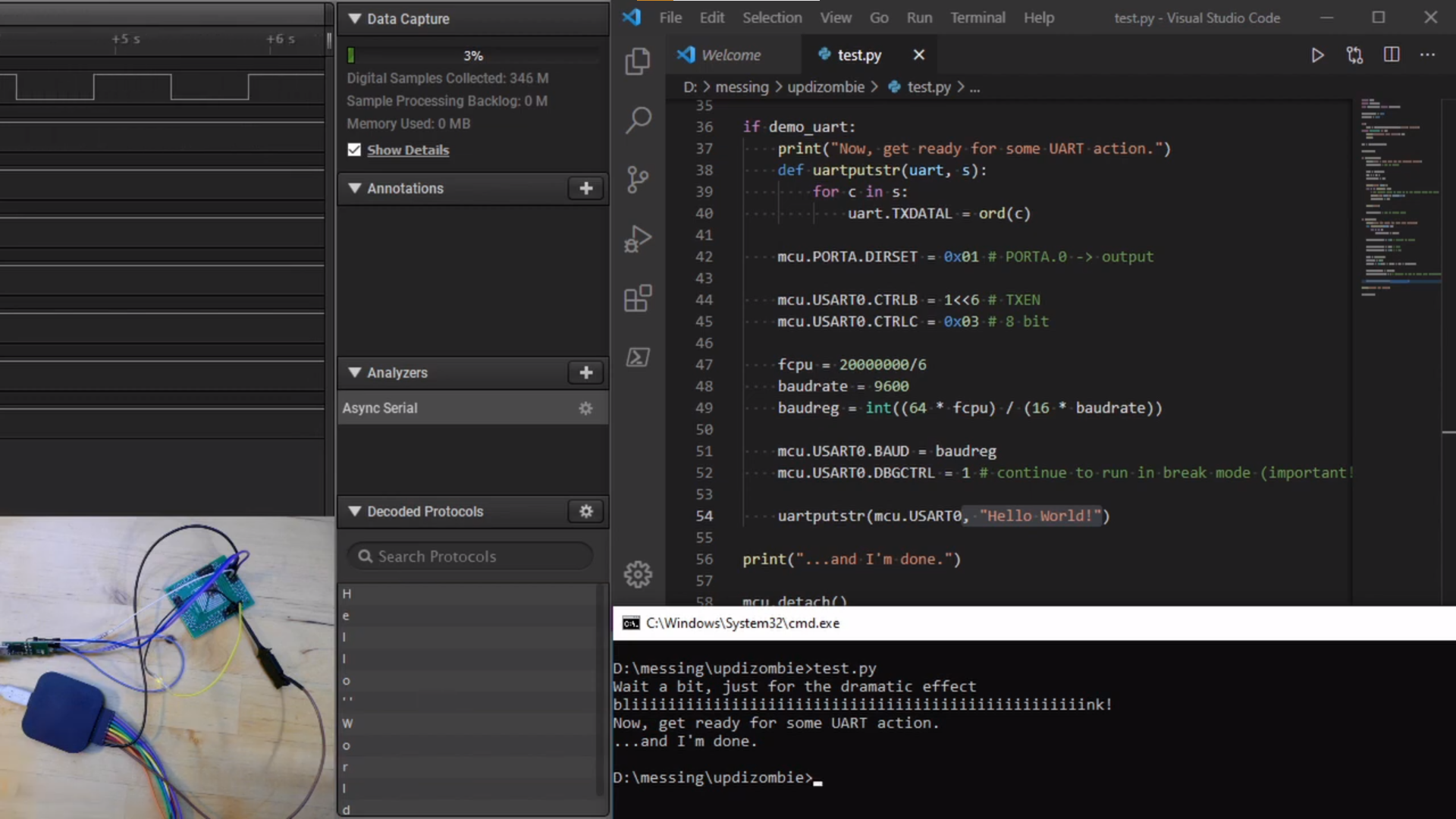1456x819 pixels.
Task: Run Python file with play icon
Action: (1317, 55)
